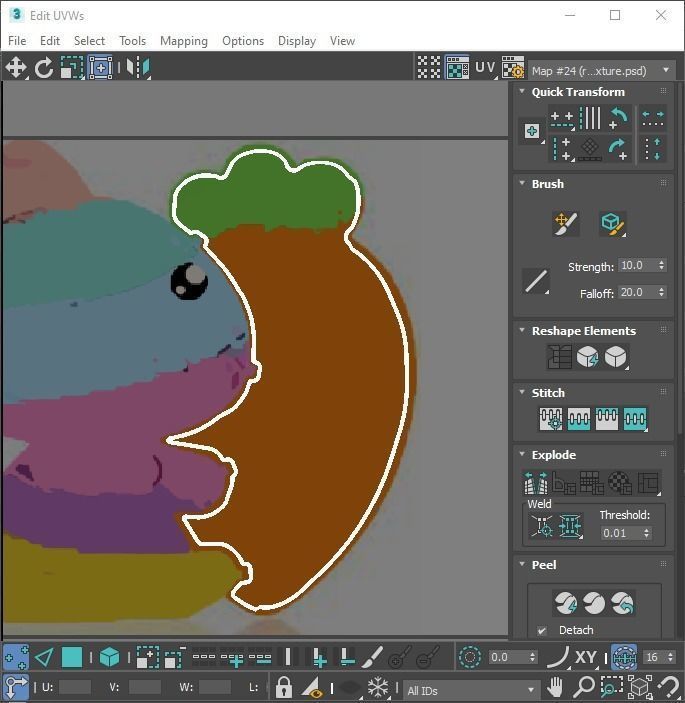685x703 pixels.
Task: Click the Mirror Horizontal tool
Action: point(138,68)
